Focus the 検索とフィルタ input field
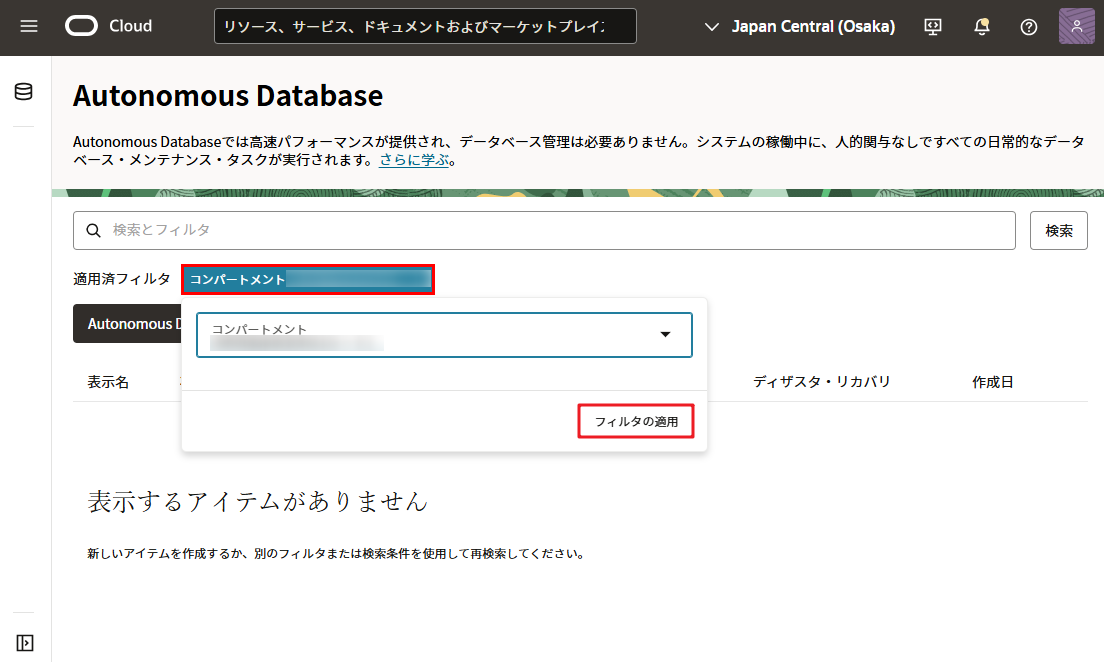 pyautogui.click(x=555, y=230)
